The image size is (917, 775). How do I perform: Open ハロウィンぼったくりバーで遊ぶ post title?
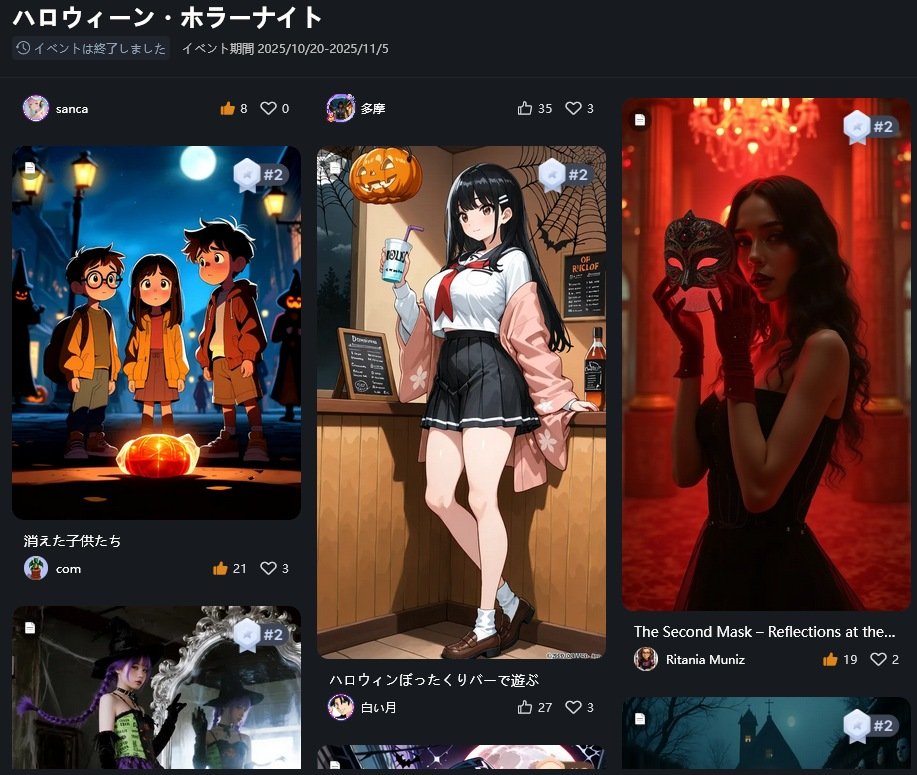pyautogui.click(x=434, y=680)
